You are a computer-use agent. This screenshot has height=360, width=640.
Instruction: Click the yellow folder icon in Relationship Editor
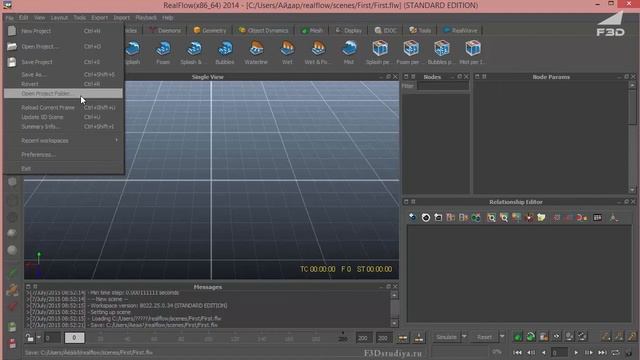coord(541,218)
